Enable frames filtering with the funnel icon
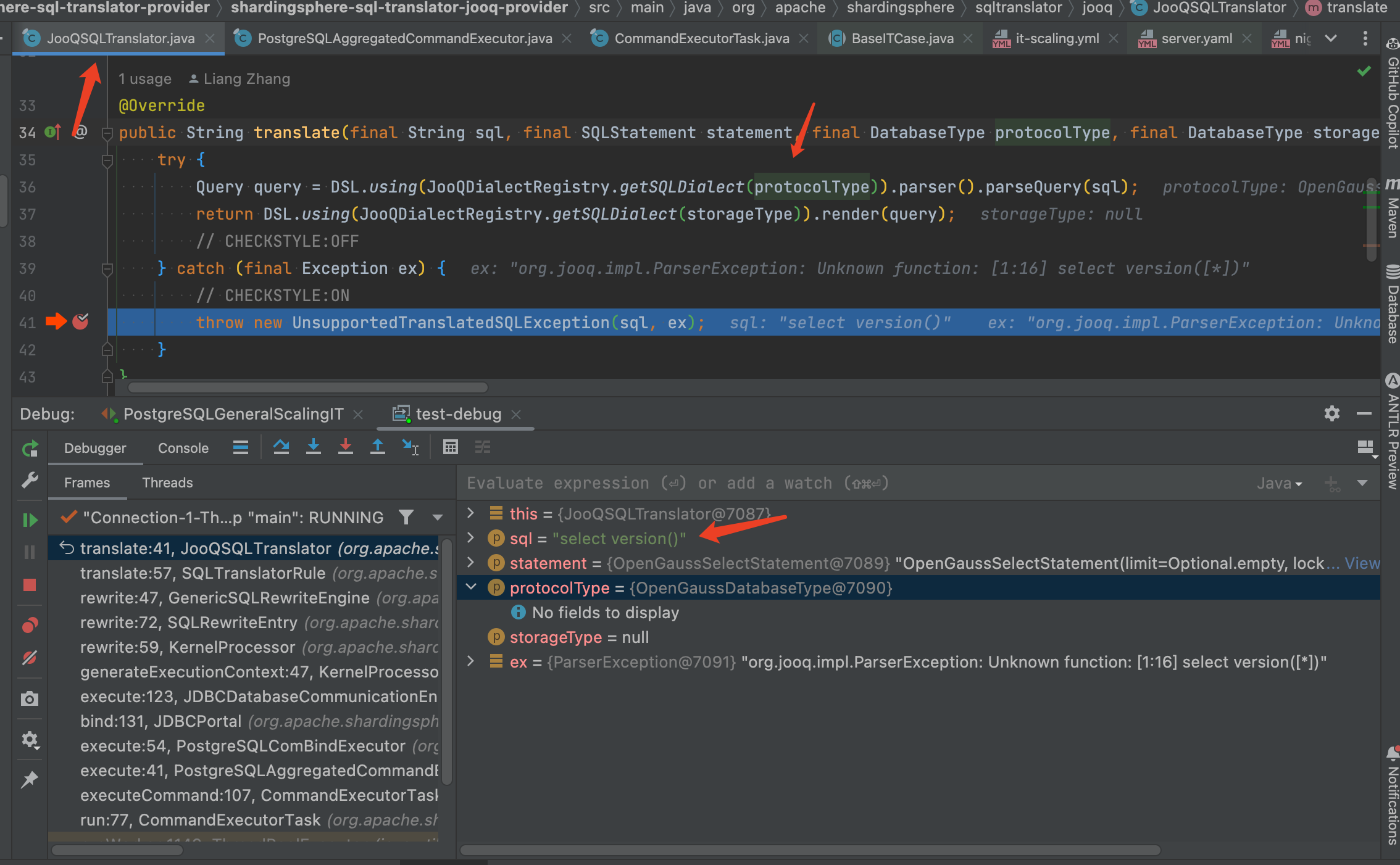This screenshot has height=865, width=1400. click(406, 518)
